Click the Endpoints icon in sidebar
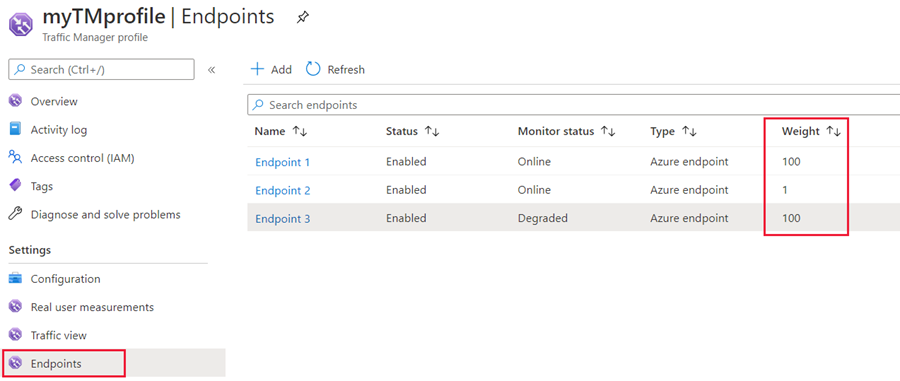This screenshot has height=381, width=900. 15,363
